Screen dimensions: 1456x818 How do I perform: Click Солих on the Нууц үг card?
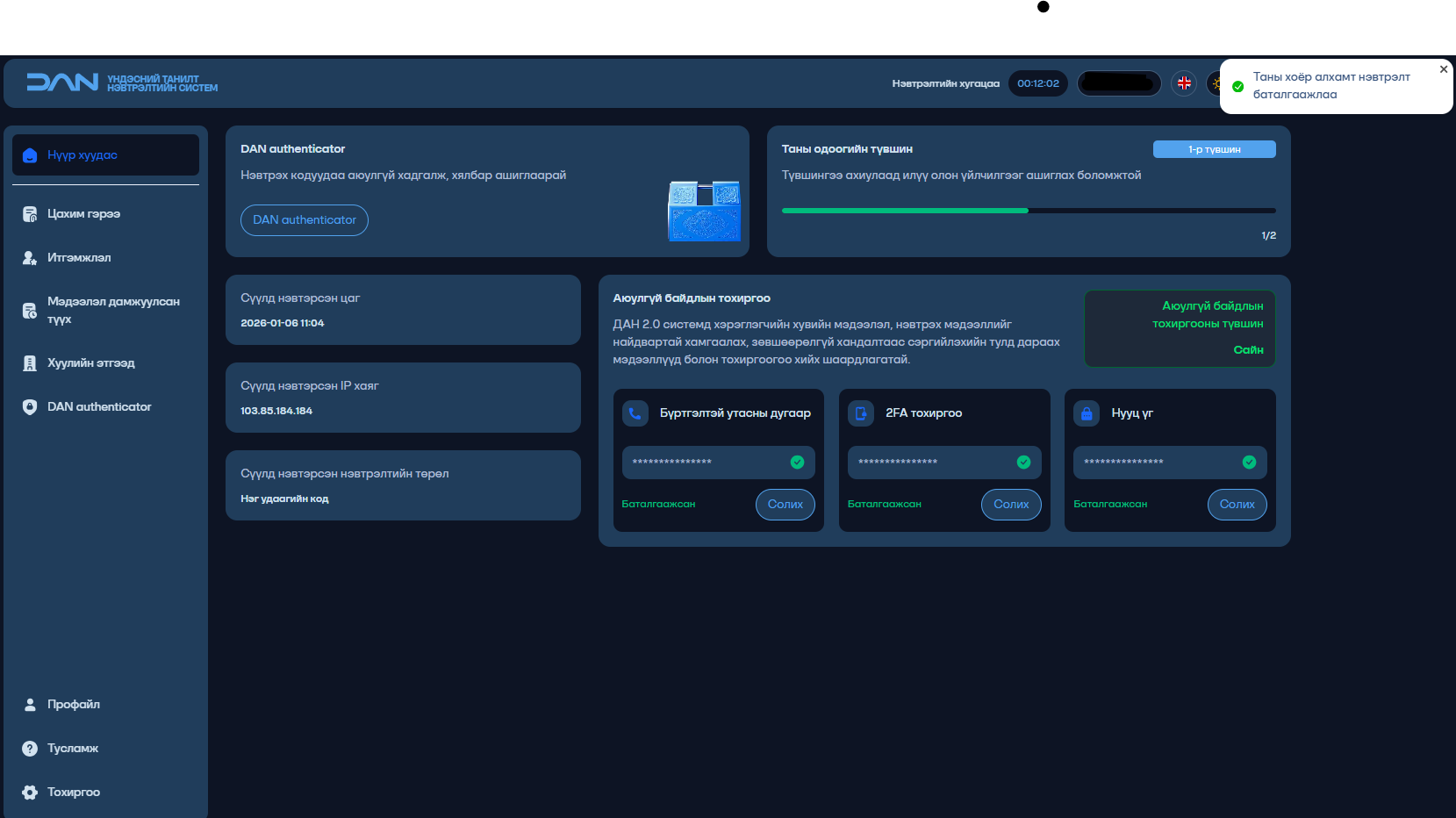pyautogui.click(x=1237, y=505)
